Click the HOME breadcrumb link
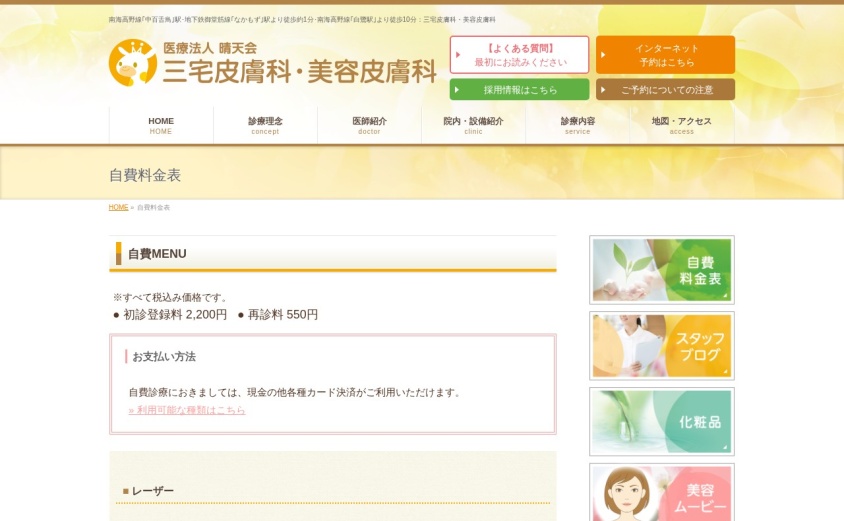This screenshot has height=521, width=844. point(118,207)
